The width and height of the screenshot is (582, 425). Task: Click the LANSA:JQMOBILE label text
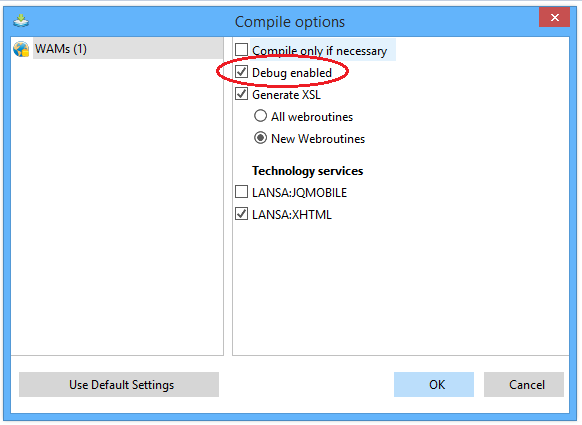(x=299, y=193)
